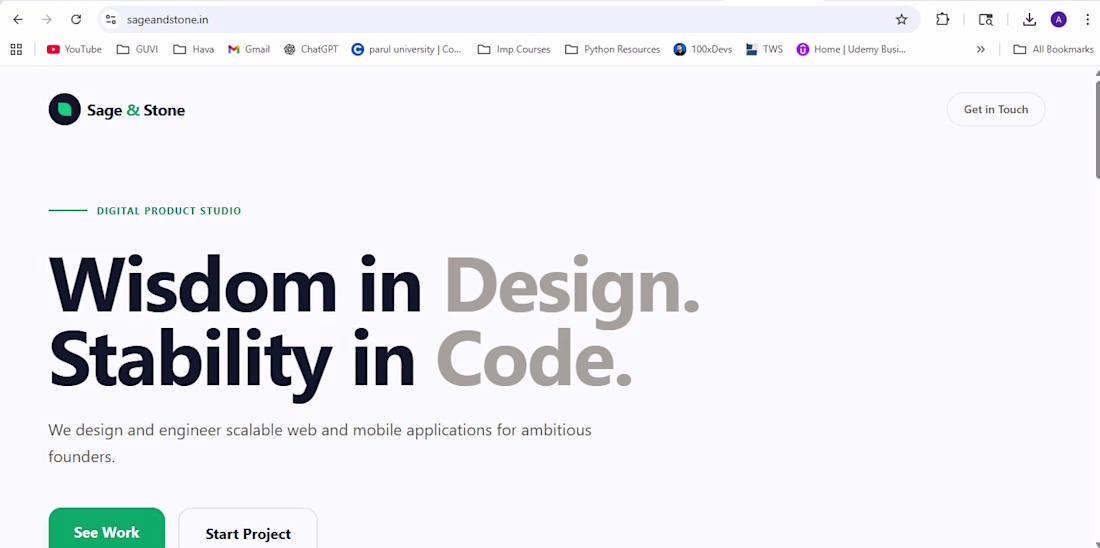Open the Gmail bookmark
Screen dimensions: 1100x548
[x=249, y=49]
